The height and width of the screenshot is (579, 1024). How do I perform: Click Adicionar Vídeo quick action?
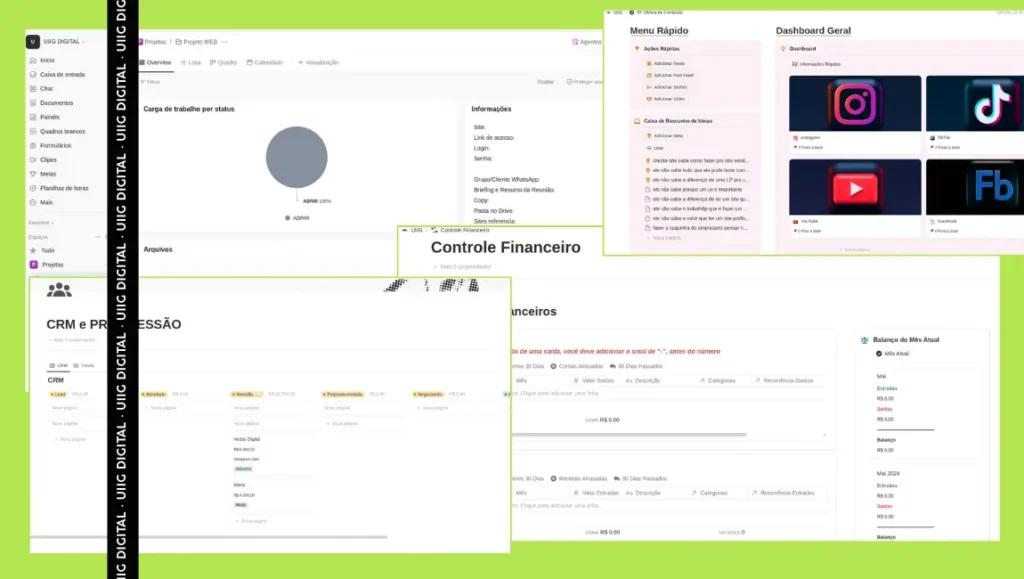(665, 99)
